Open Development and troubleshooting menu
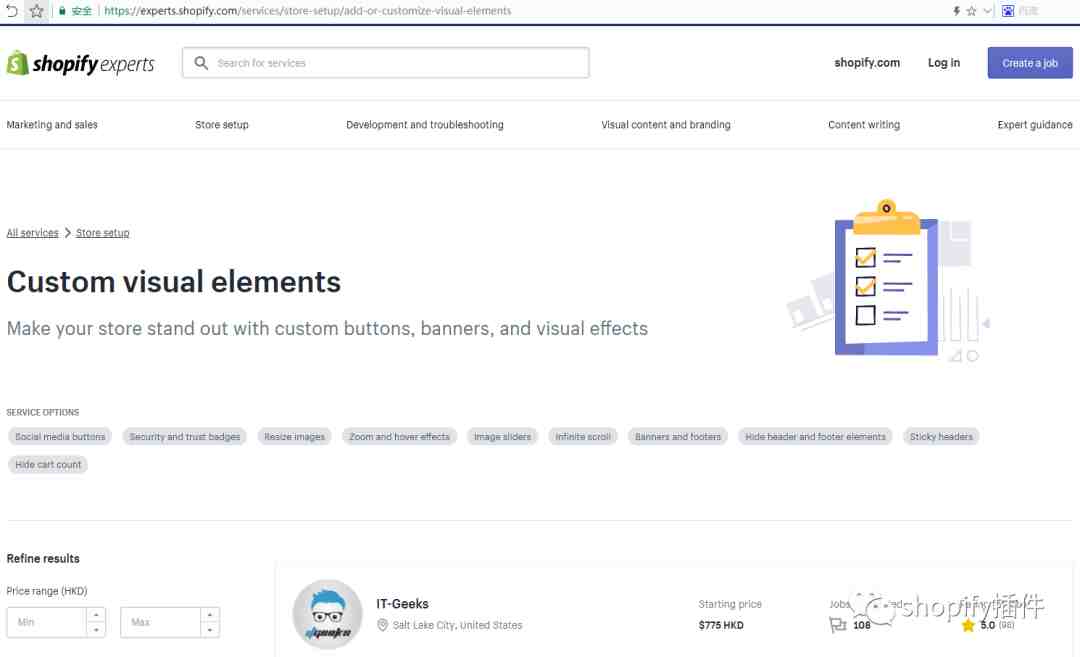Viewport: 1080px width, 657px height. (x=425, y=125)
